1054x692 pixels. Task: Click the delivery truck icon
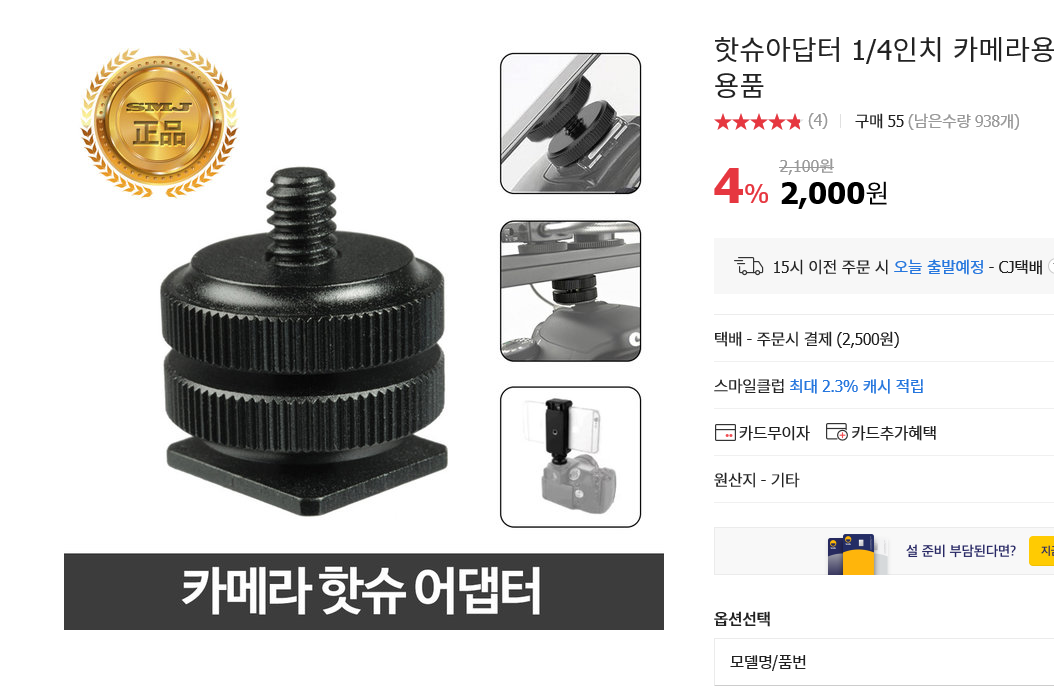point(748,266)
